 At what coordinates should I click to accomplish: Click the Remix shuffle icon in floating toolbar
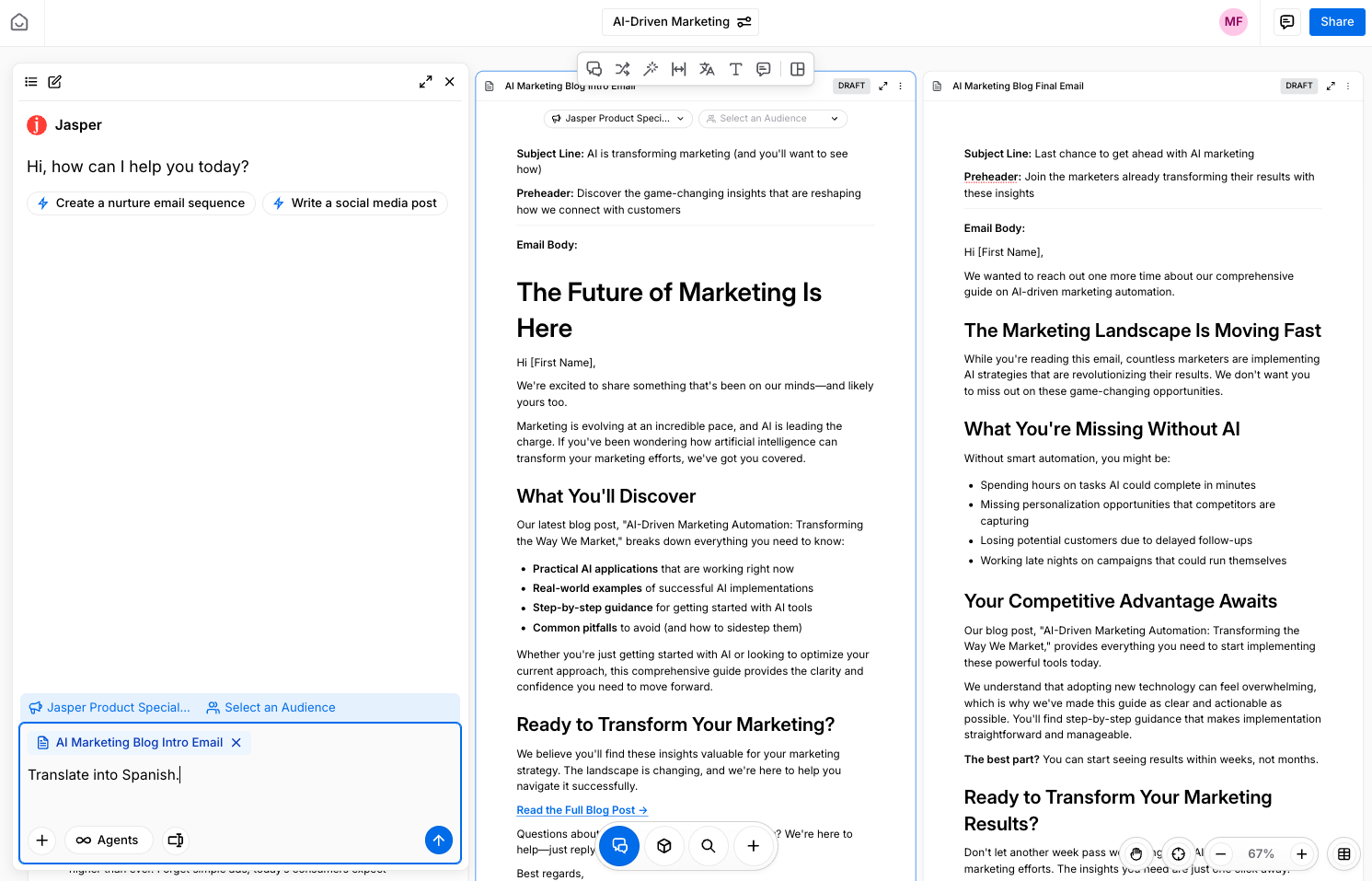click(x=623, y=69)
